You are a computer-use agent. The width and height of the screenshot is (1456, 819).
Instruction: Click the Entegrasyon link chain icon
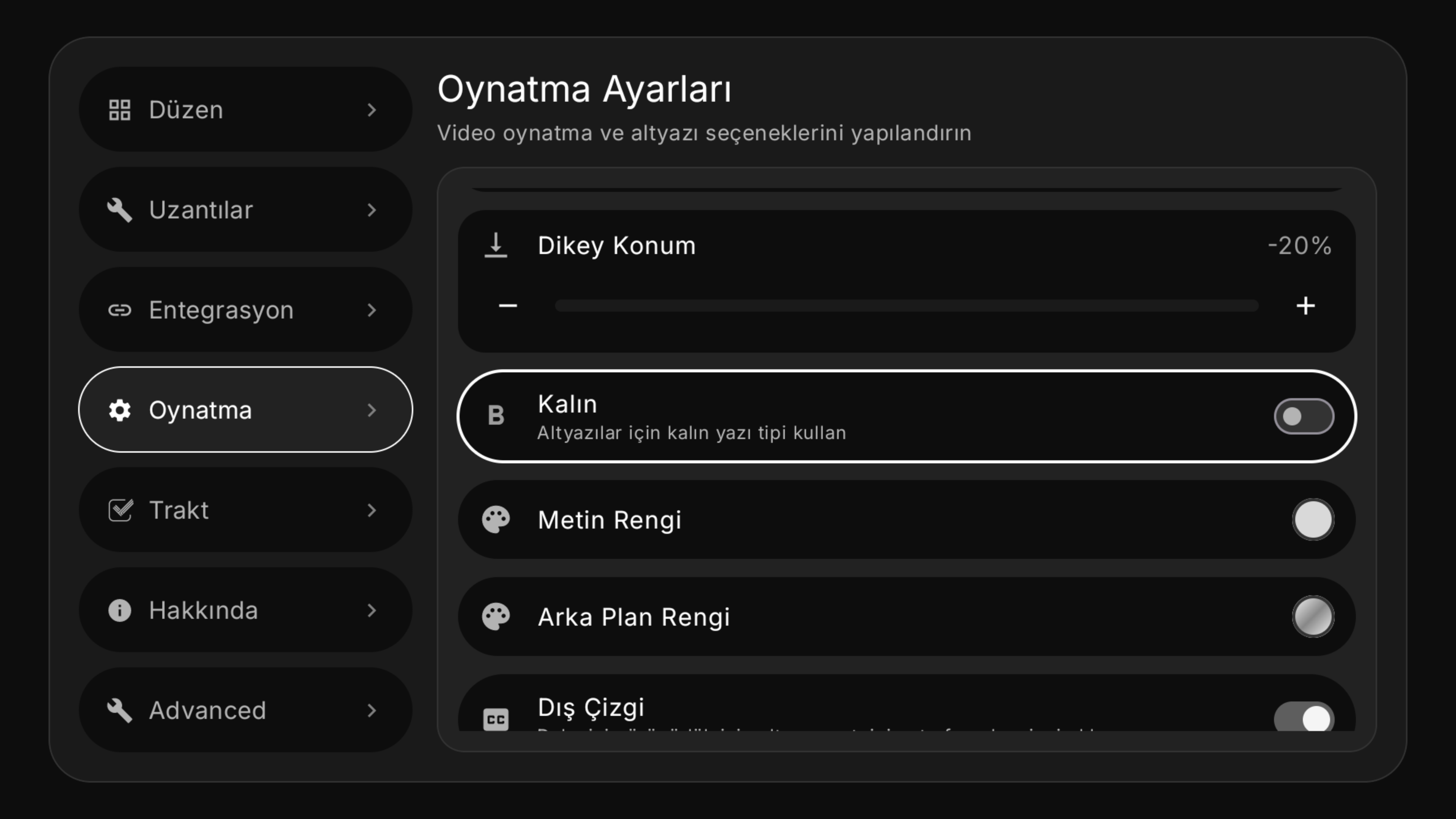click(119, 310)
